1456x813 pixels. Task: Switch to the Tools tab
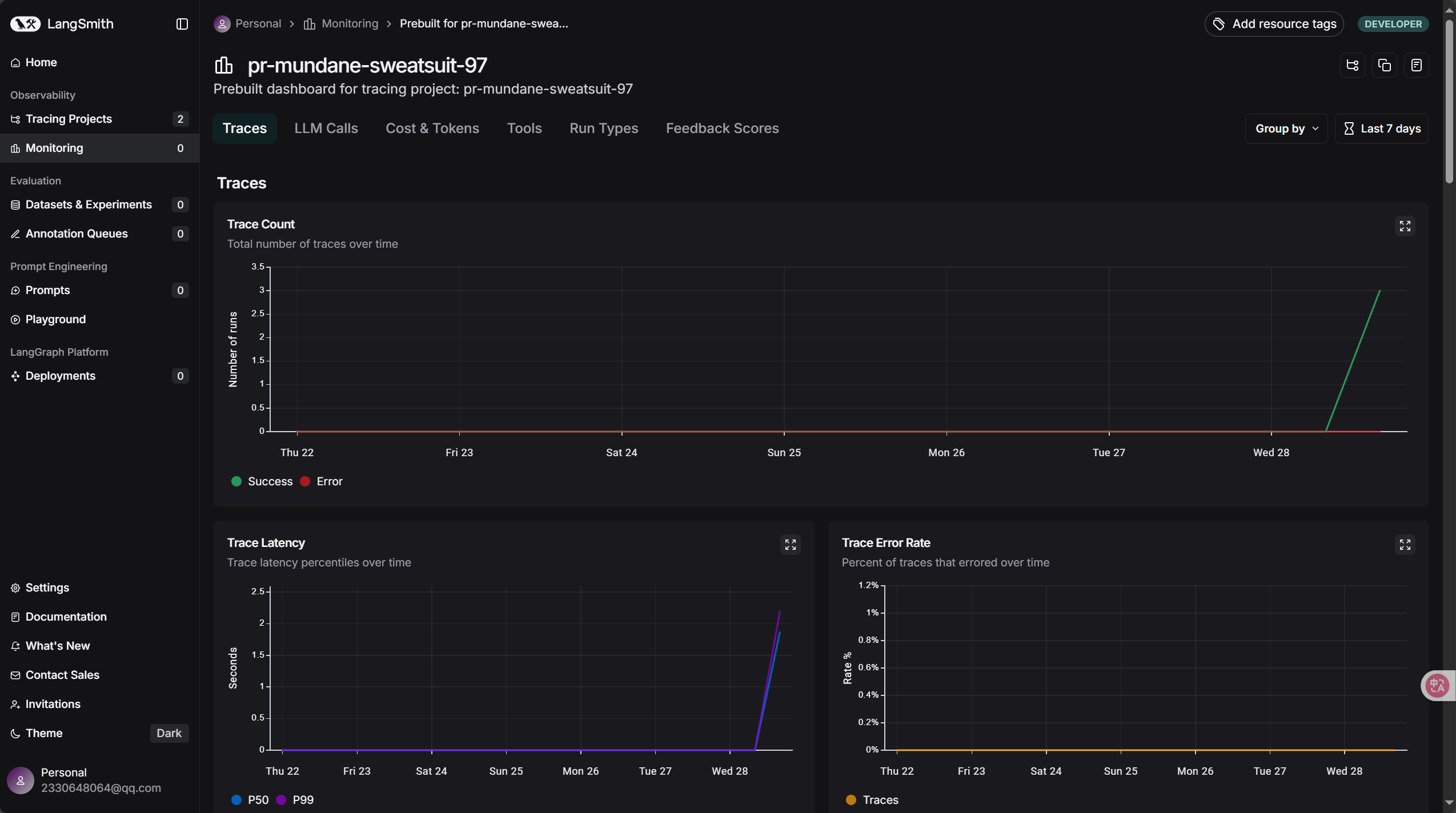[x=524, y=128]
